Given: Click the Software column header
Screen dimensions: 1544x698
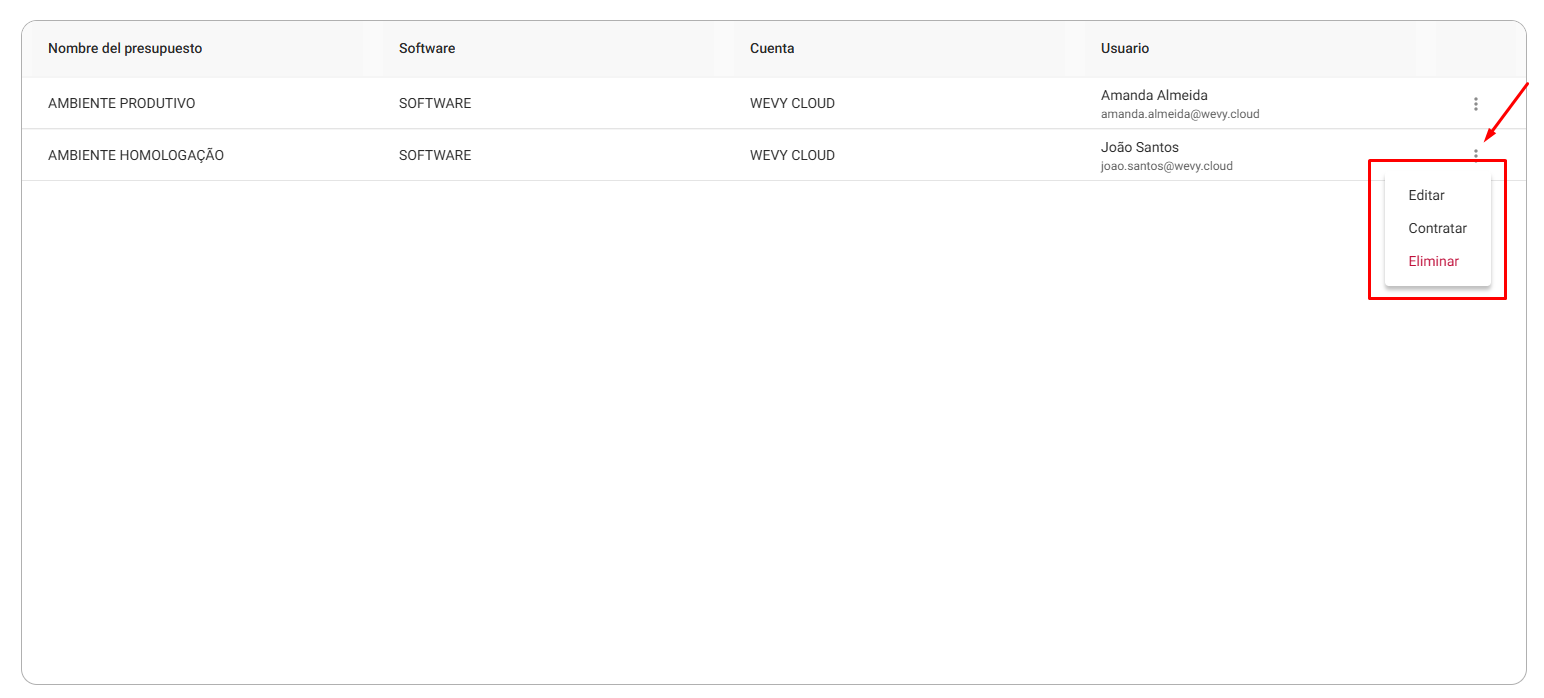Looking at the screenshot, I should pyautogui.click(x=427, y=48).
